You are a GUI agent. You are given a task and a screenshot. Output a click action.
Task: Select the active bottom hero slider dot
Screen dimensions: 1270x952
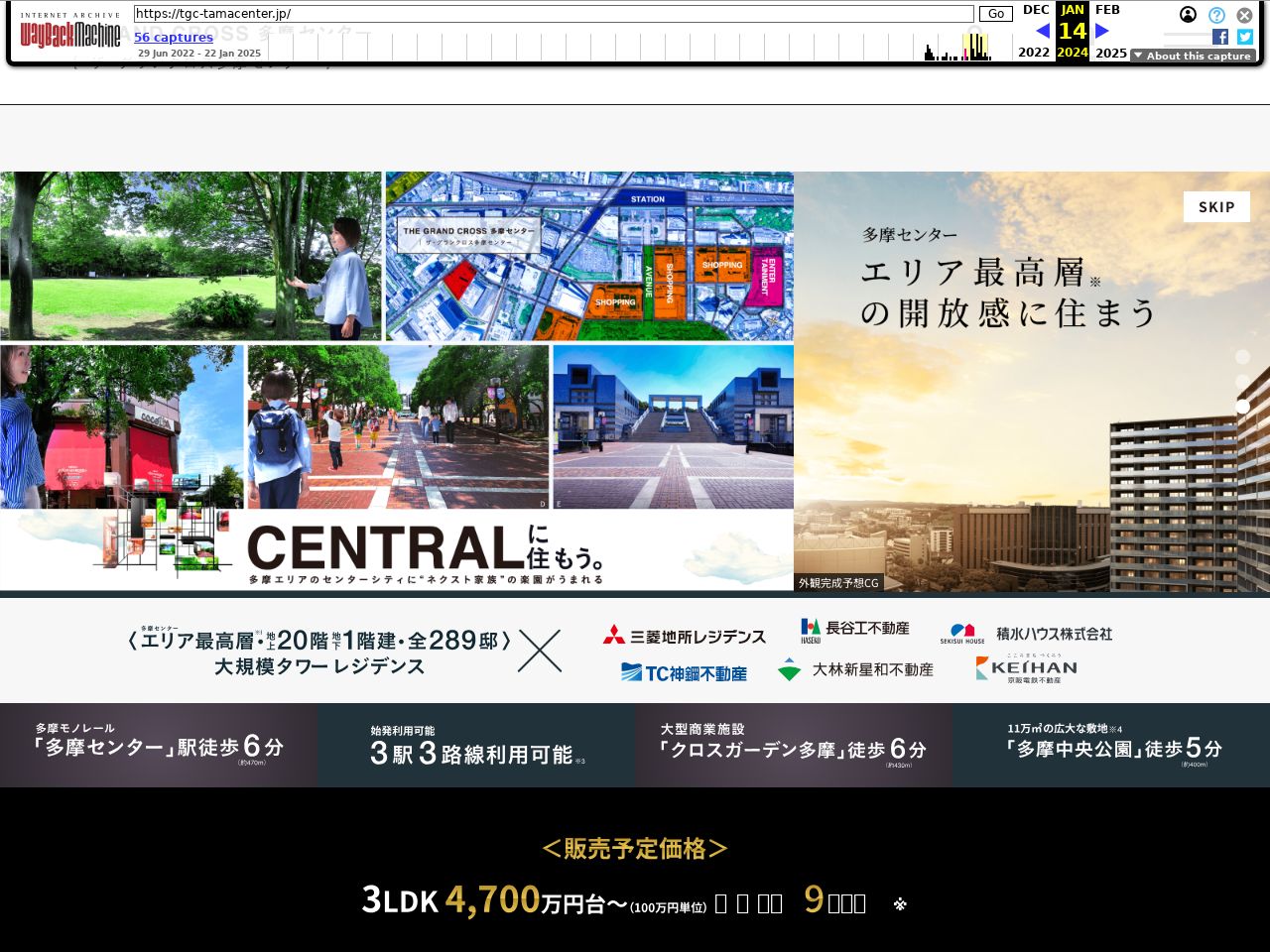pos(1242,407)
